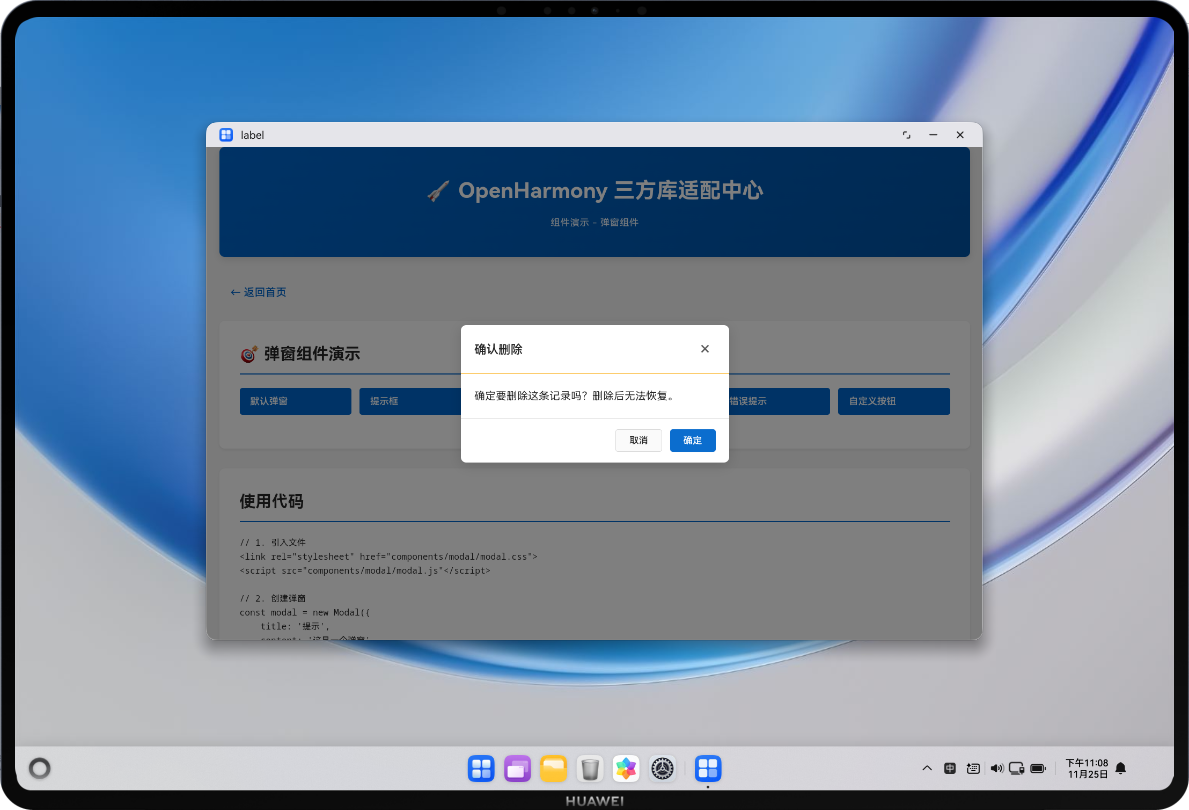Click the 错误提示 button

coord(780,401)
